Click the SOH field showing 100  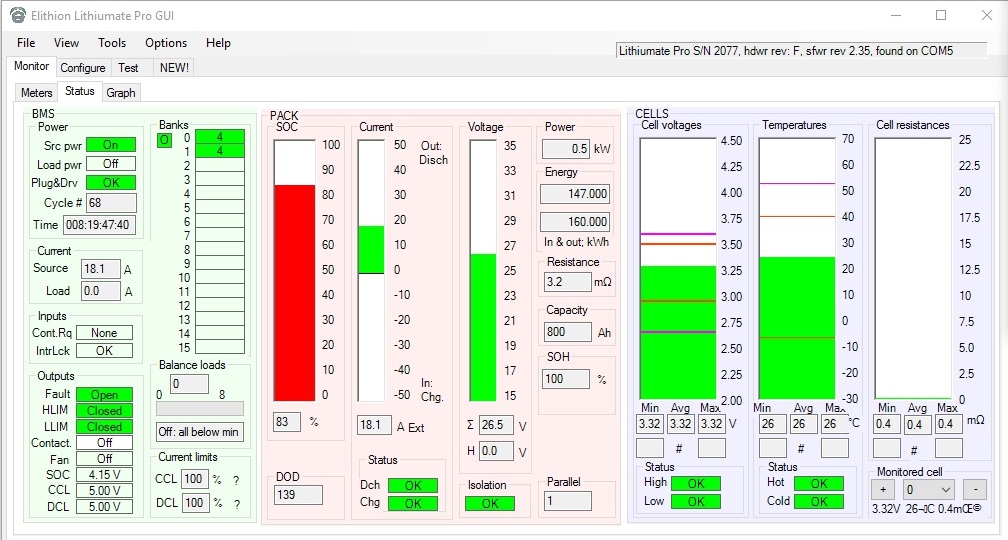tap(566, 379)
